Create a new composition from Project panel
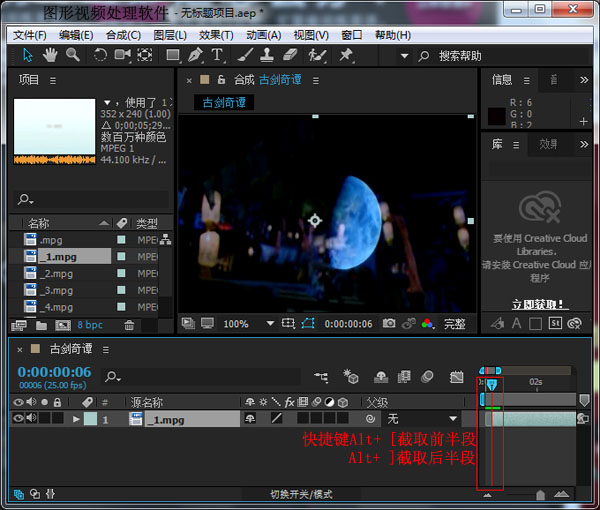600x510 pixels. (x=63, y=326)
